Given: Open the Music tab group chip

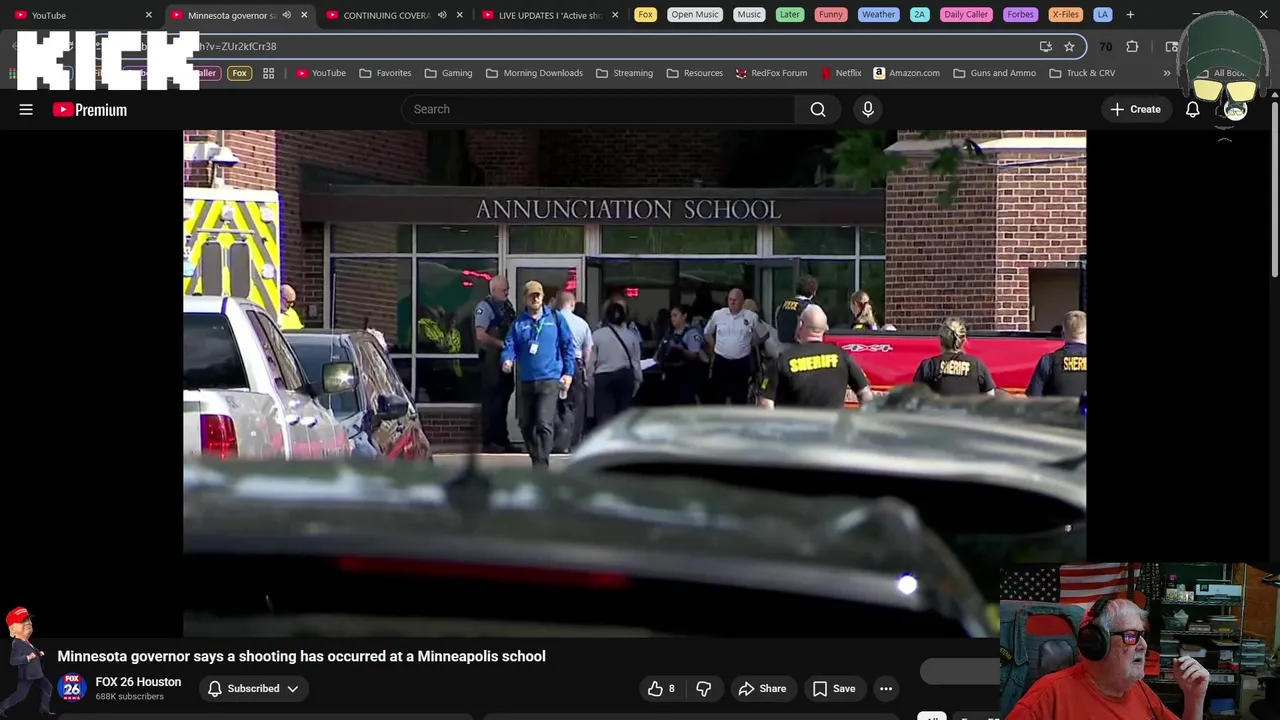Looking at the screenshot, I should pos(749,14).
